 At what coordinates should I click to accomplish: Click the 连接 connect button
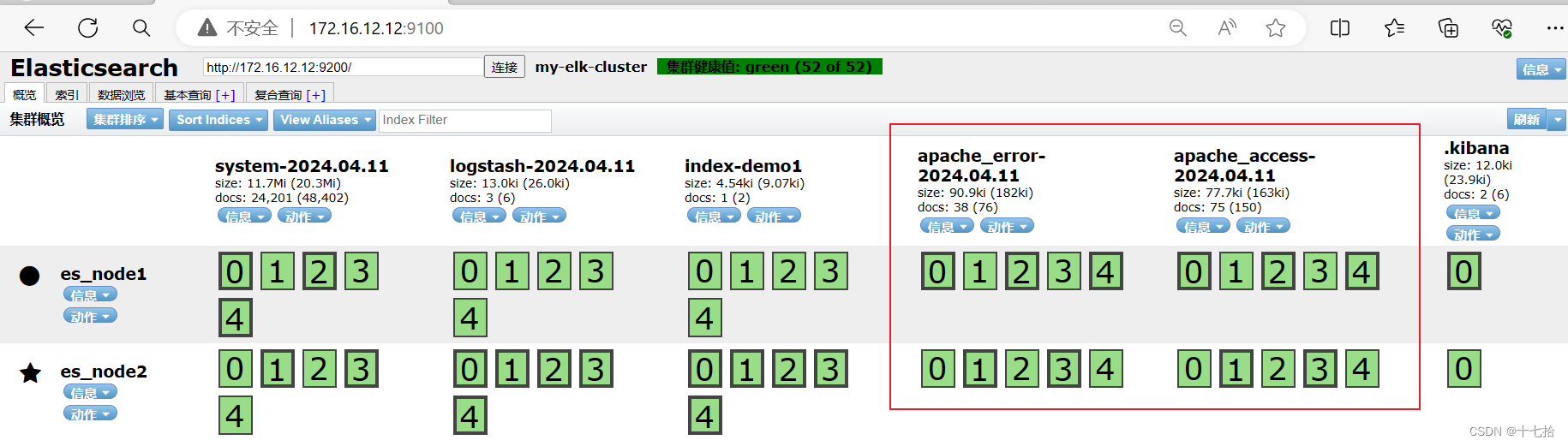pos(505,67)
